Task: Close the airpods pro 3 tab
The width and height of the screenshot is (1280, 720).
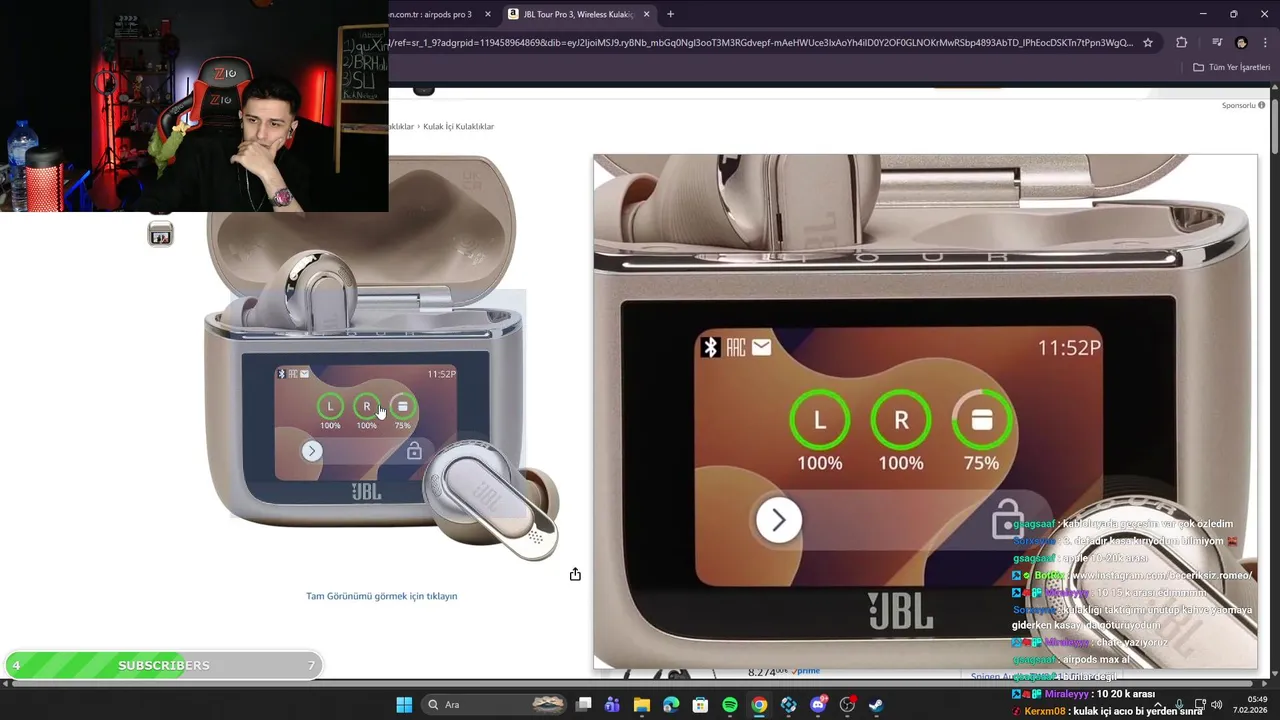Action: pos(488,14)
